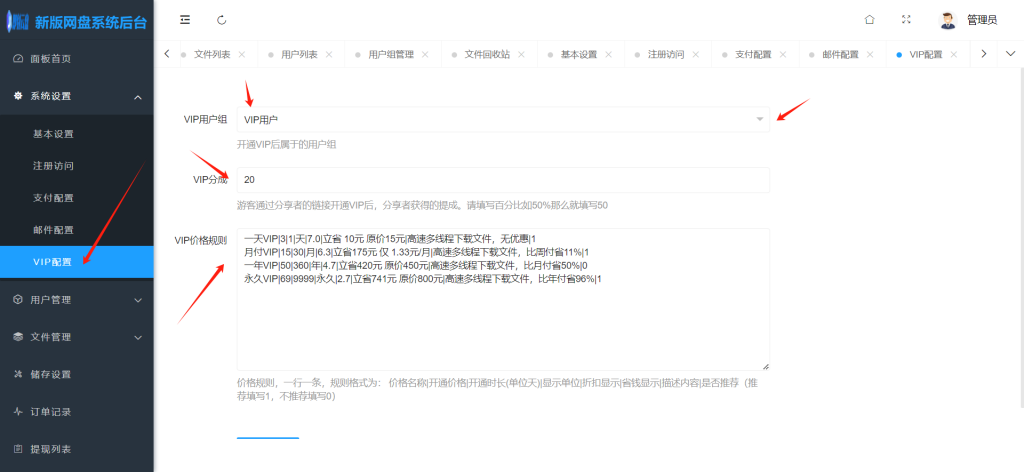
Task: Close the 文件列表 tab
Action: (x=242, y=54)
